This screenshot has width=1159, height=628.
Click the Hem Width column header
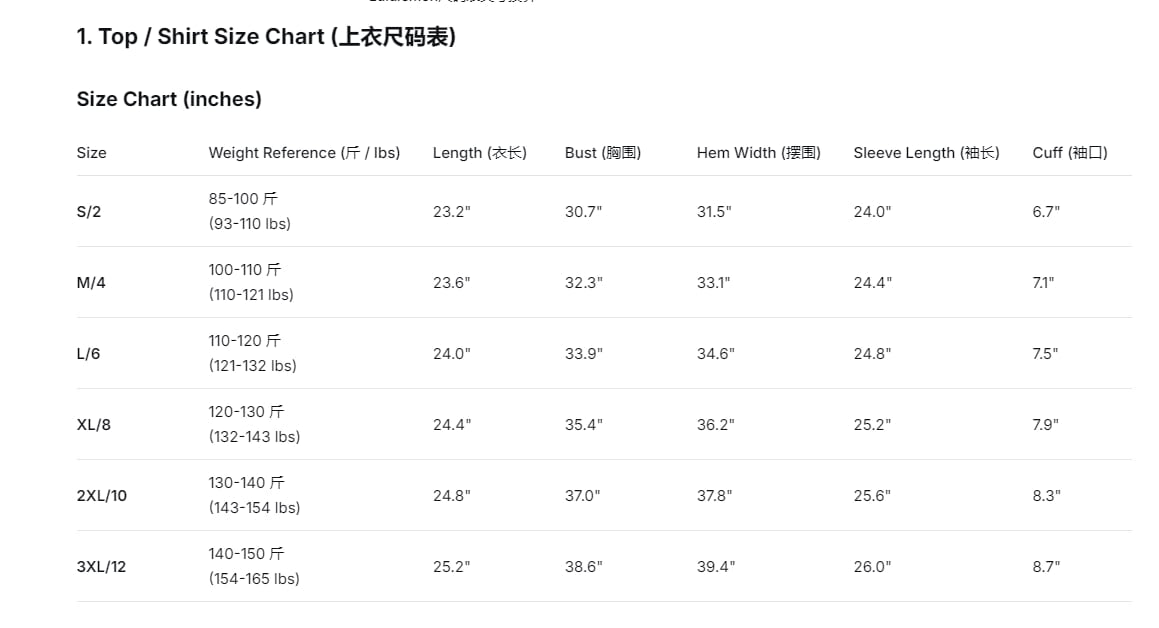pos(759,153)
